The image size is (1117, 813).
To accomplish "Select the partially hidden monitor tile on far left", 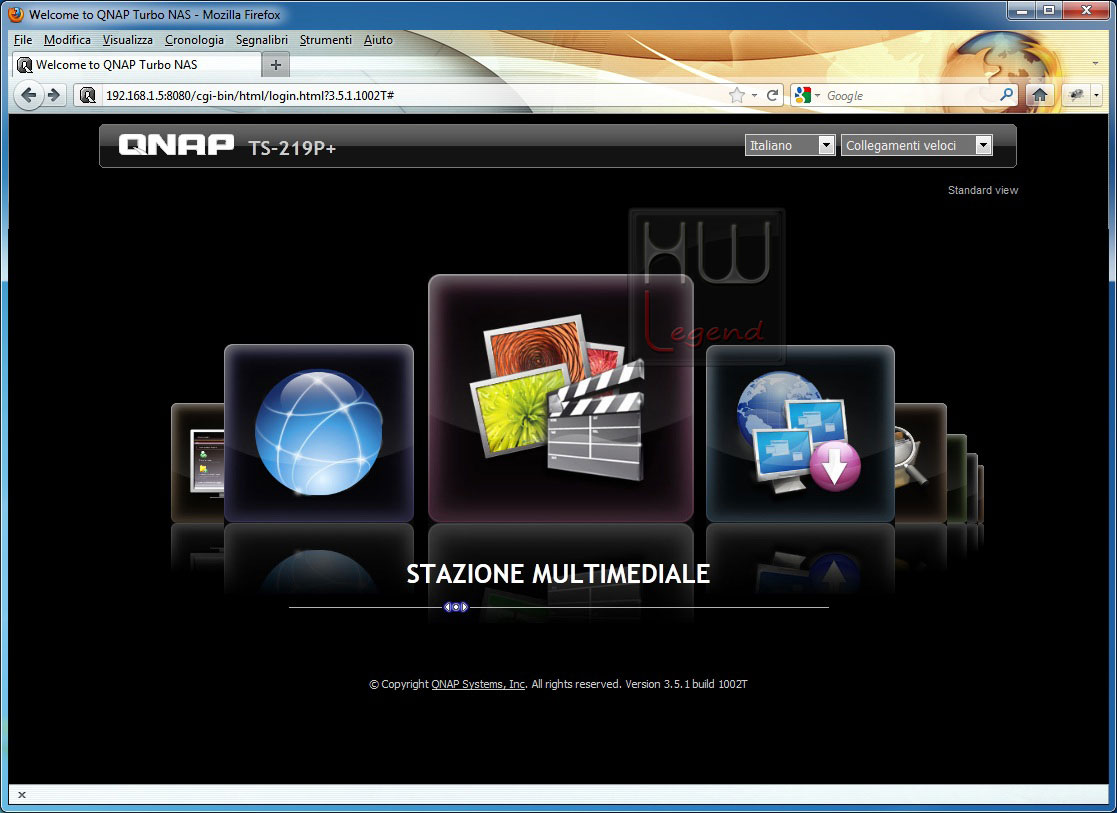I will tap(198, 462).
